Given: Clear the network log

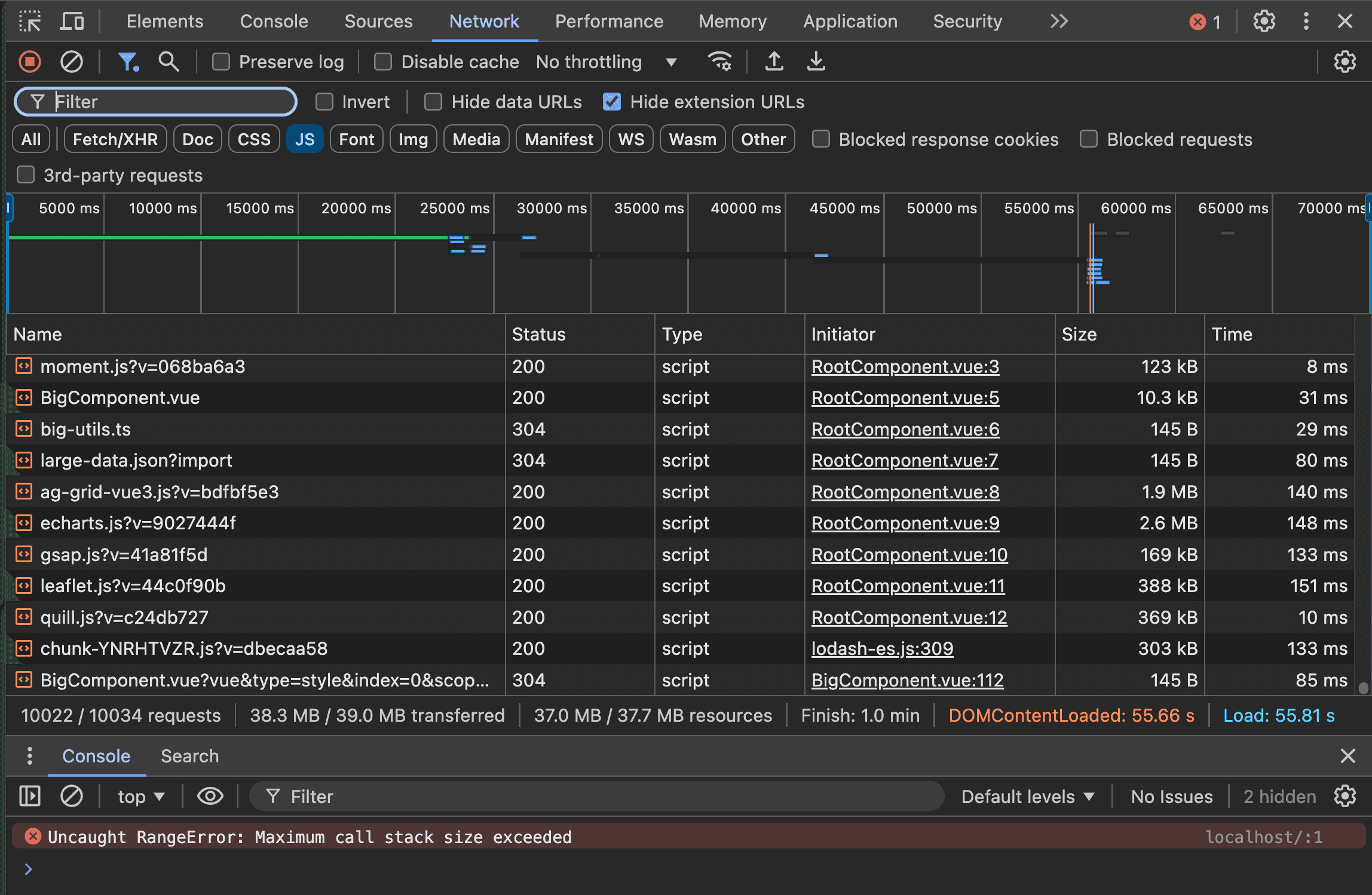Looking at the screenshot, I should (72, 62).
